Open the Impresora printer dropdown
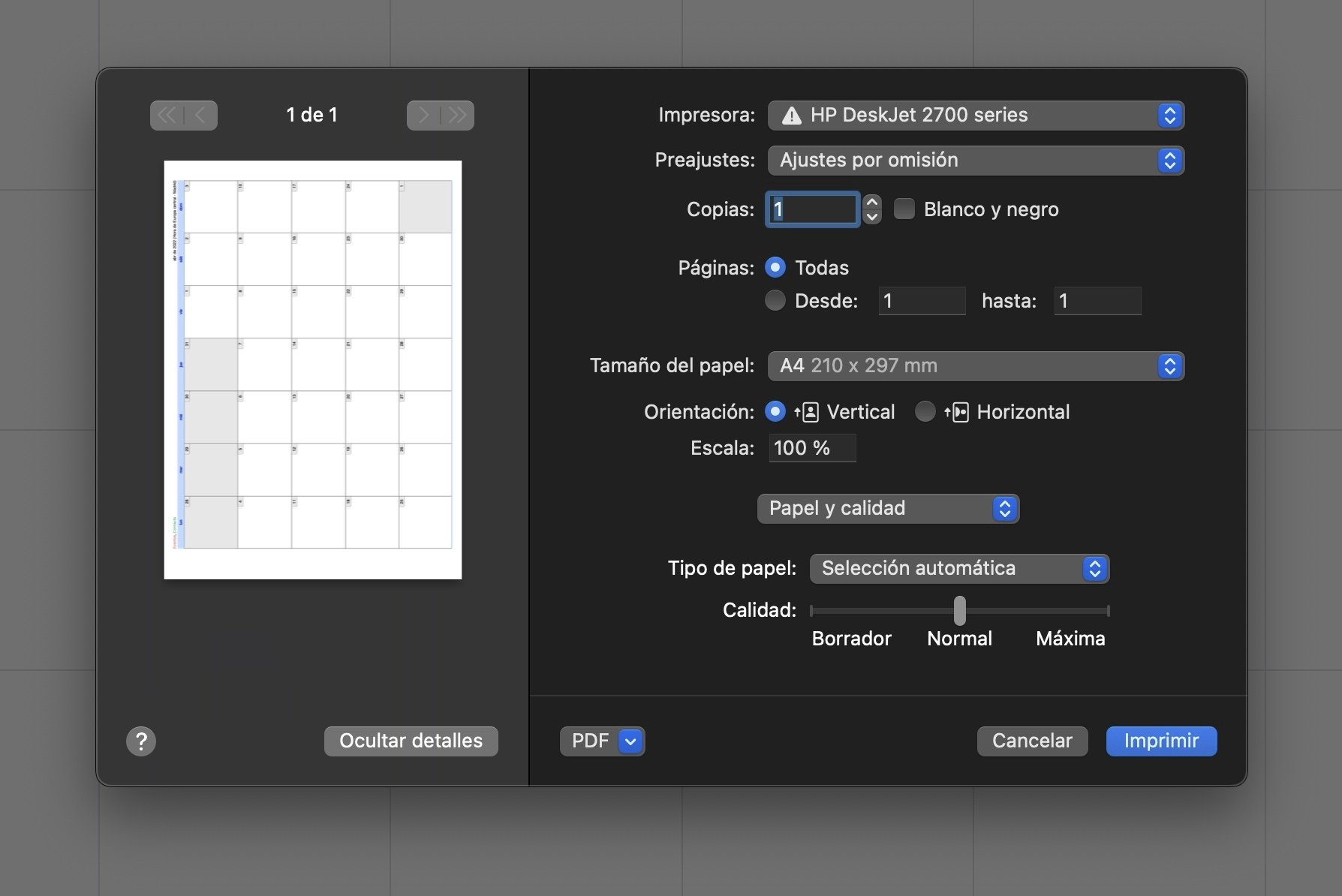The image size is (1342, 896). [x=976, y=116]
